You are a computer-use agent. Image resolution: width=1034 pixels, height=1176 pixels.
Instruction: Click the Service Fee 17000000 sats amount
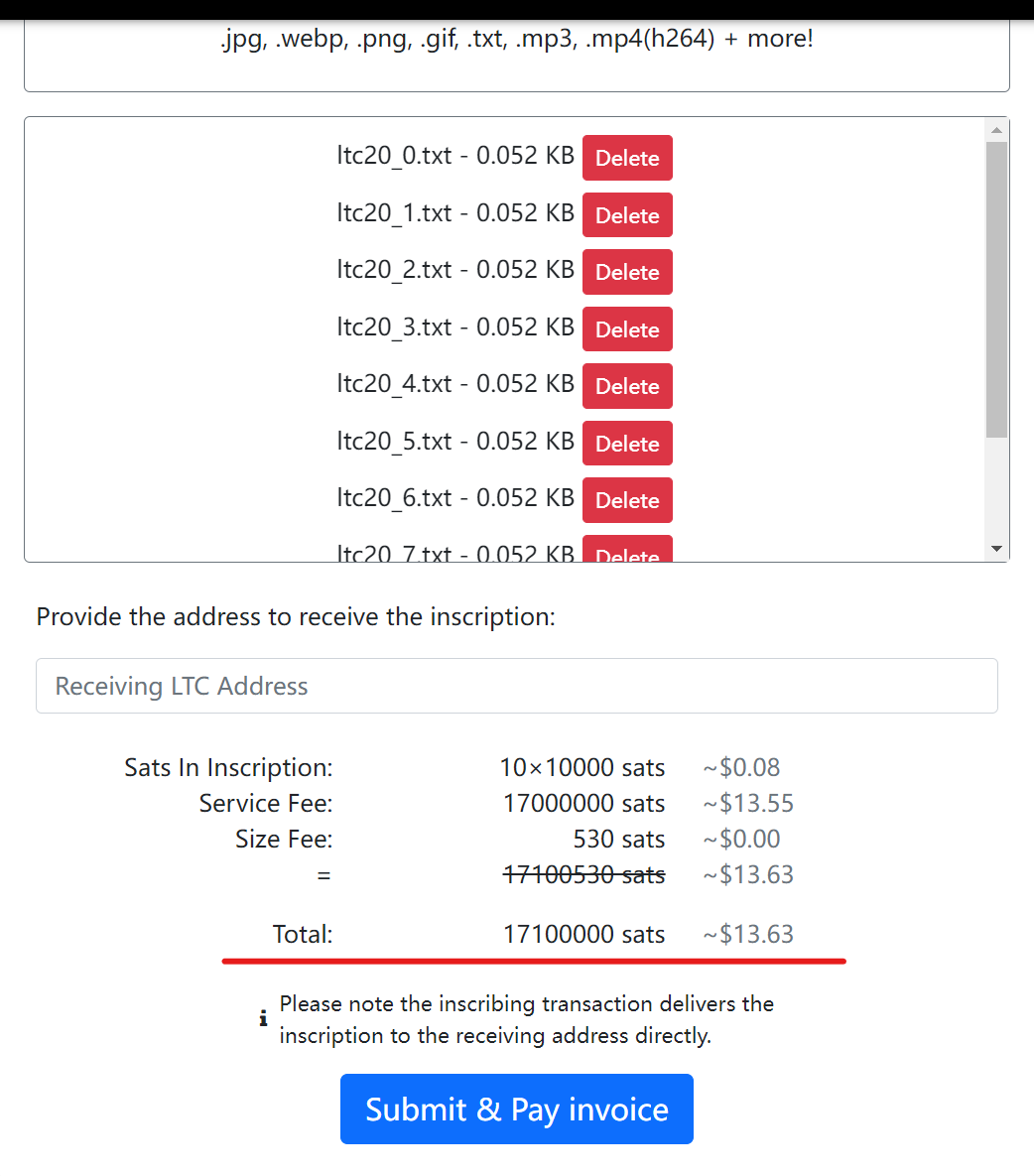pos(583,803)
